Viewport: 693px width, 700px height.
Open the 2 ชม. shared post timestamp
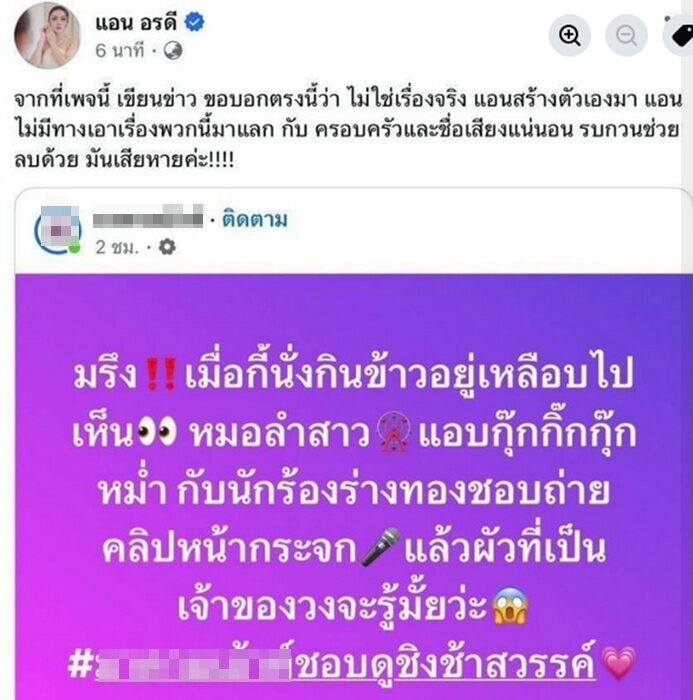117,247
